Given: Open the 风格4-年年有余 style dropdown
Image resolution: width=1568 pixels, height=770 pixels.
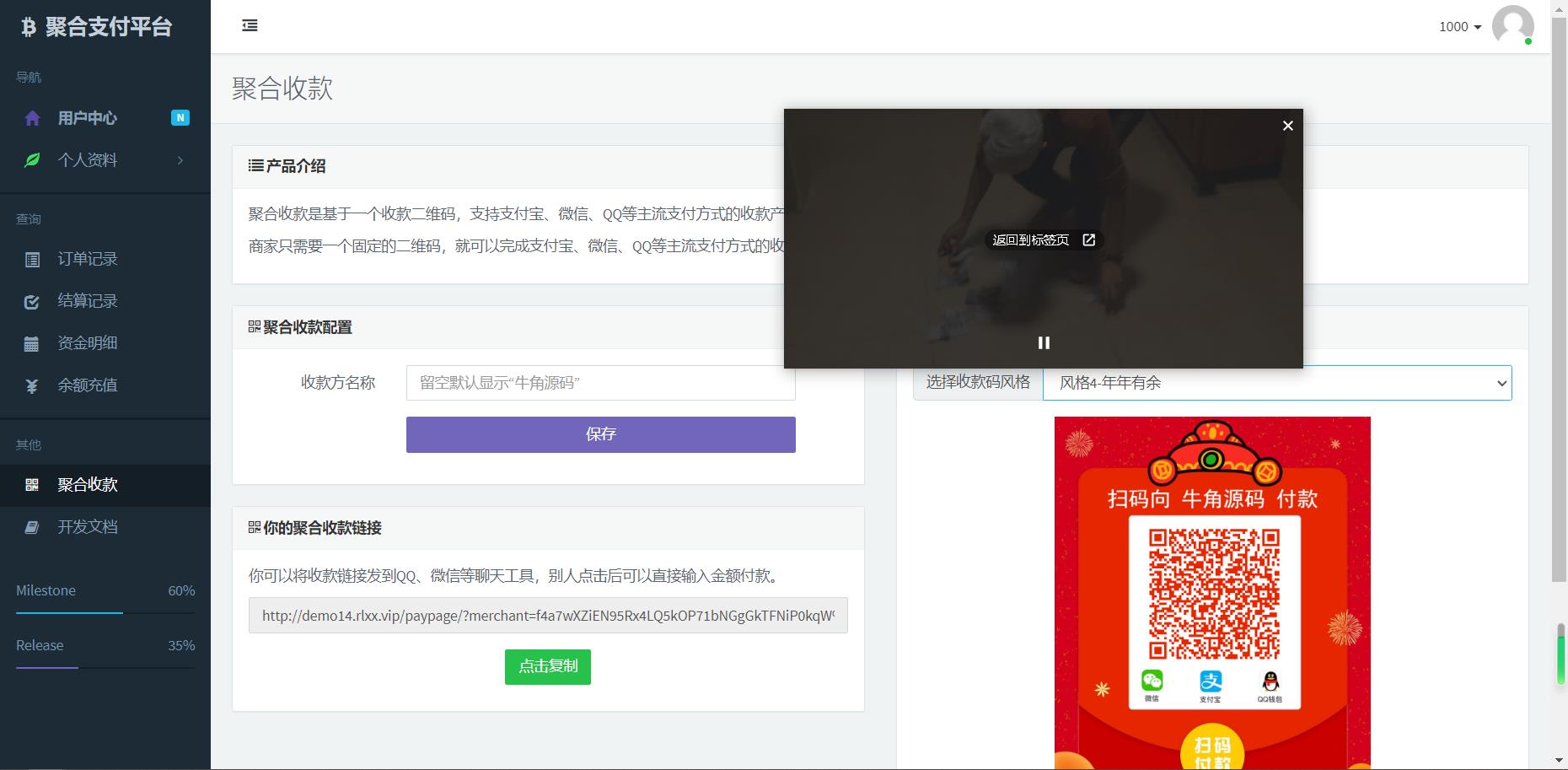Looking at the screenshot, I should [1277, 383].
